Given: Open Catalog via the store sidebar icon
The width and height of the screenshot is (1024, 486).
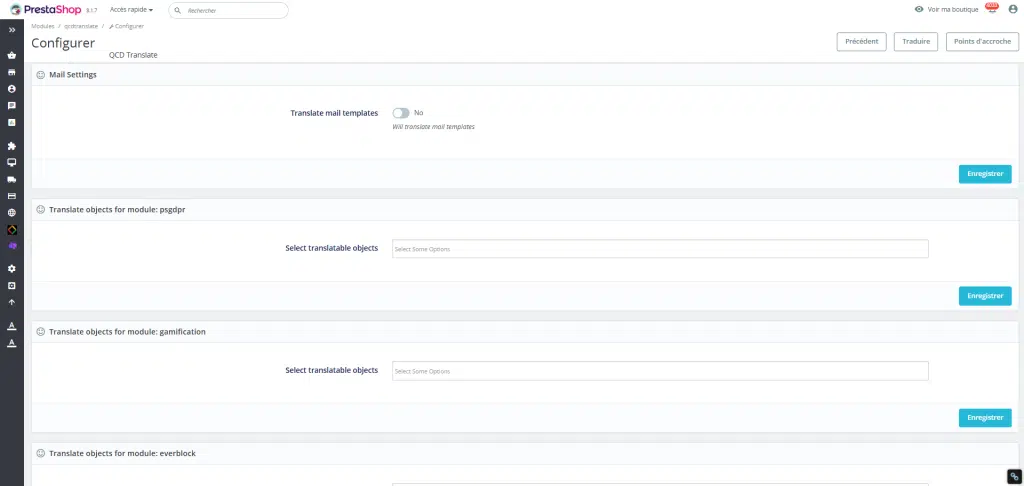Looking at the screenshot, I should [x=12, y=73].
